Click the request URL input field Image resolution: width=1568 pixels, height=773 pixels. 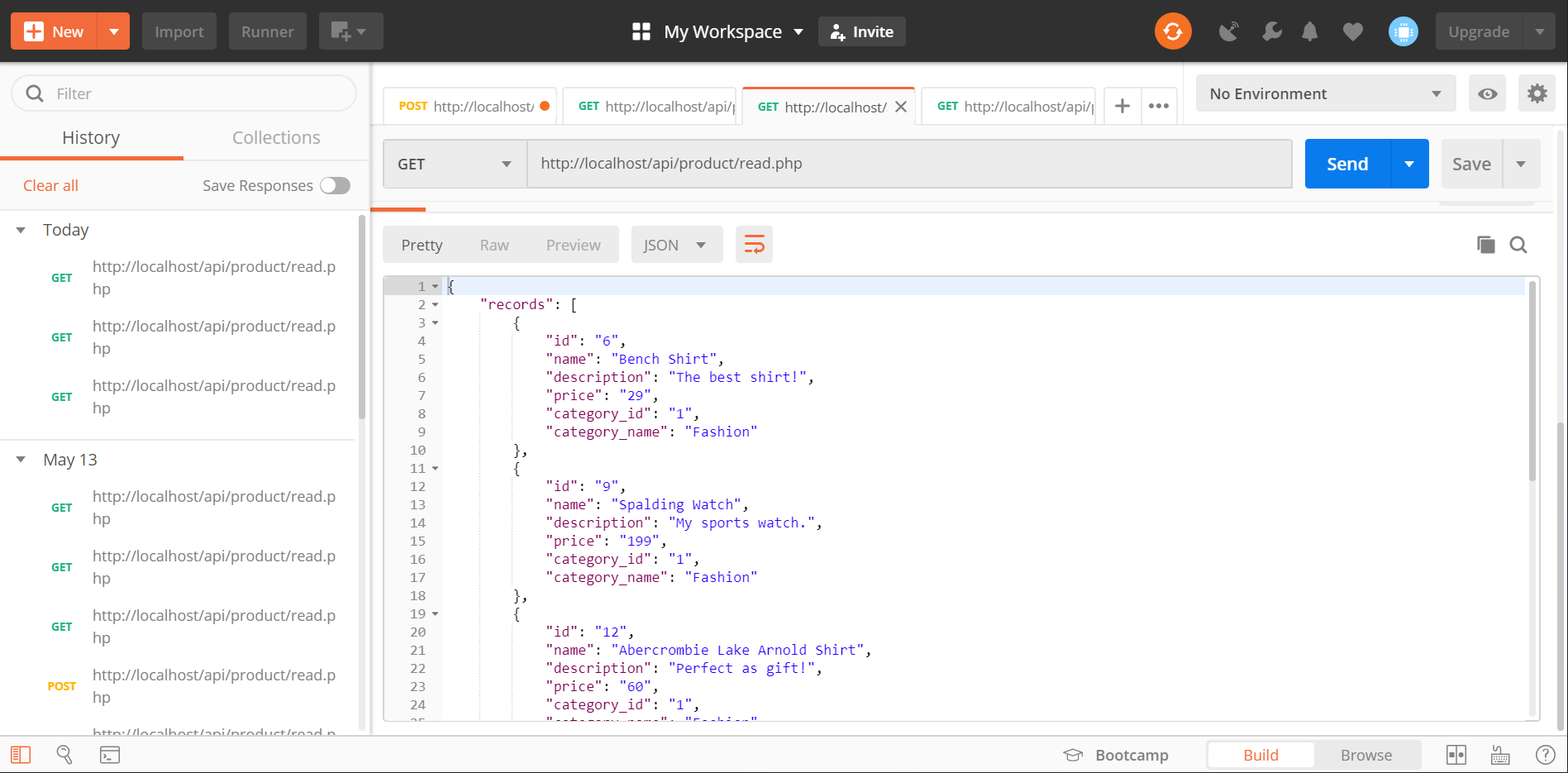tap(909, 164)
